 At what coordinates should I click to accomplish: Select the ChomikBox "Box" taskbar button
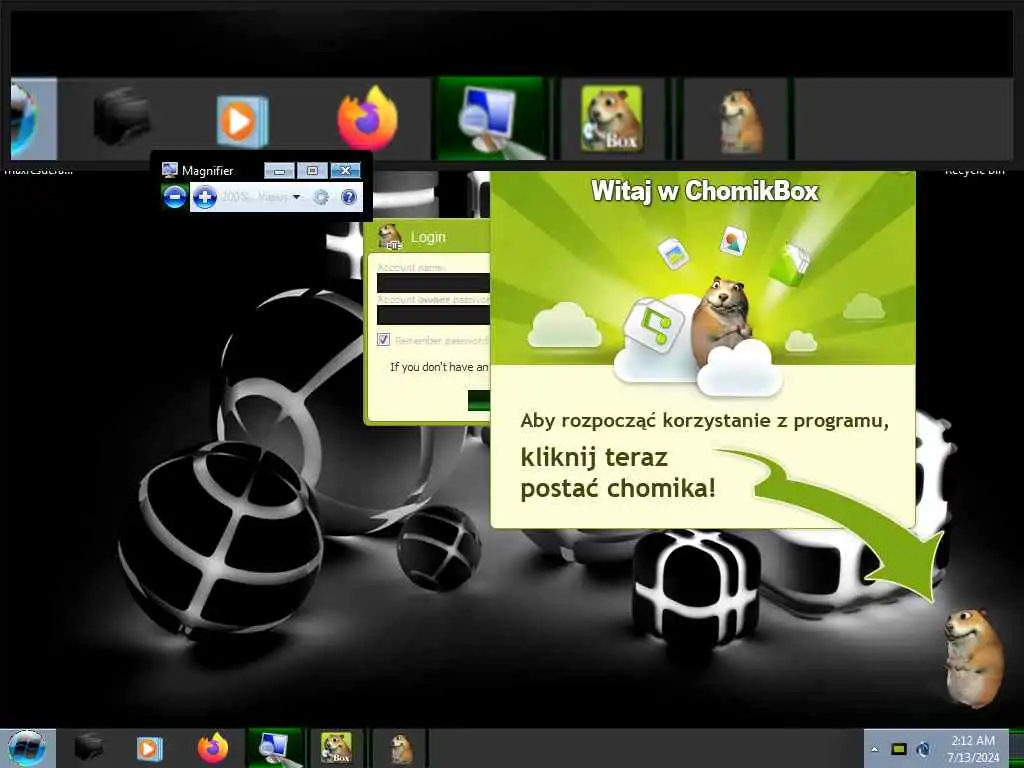click(x=336, y=748)
